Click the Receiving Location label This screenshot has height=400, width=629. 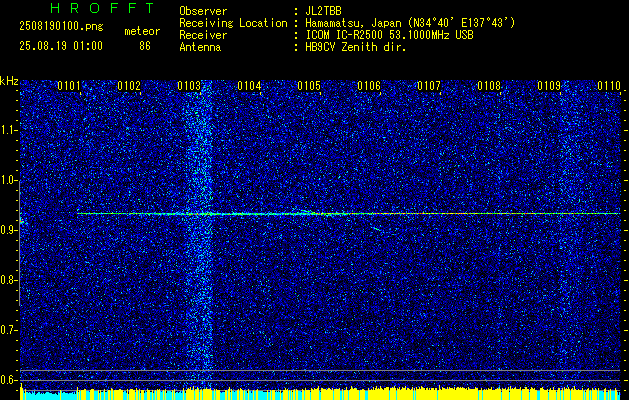coord(233,23)
